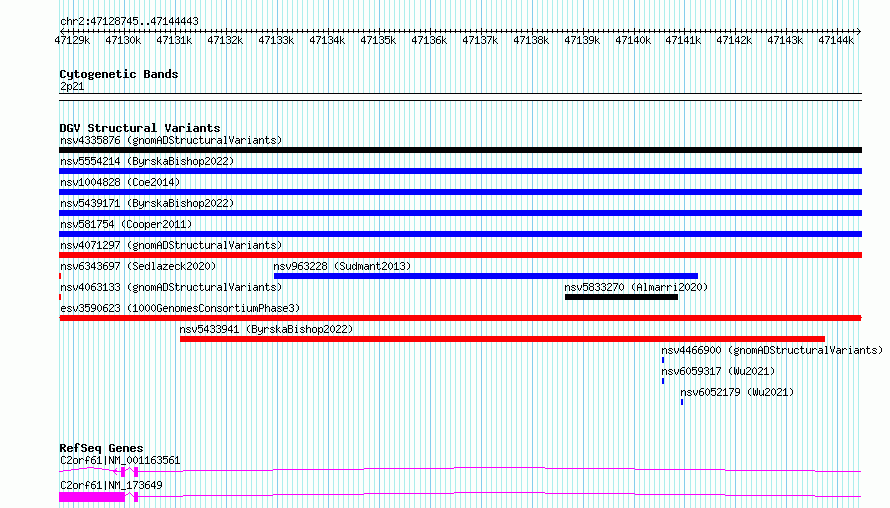Click the small blue nsv6059317 marker

tap(663, 381)
